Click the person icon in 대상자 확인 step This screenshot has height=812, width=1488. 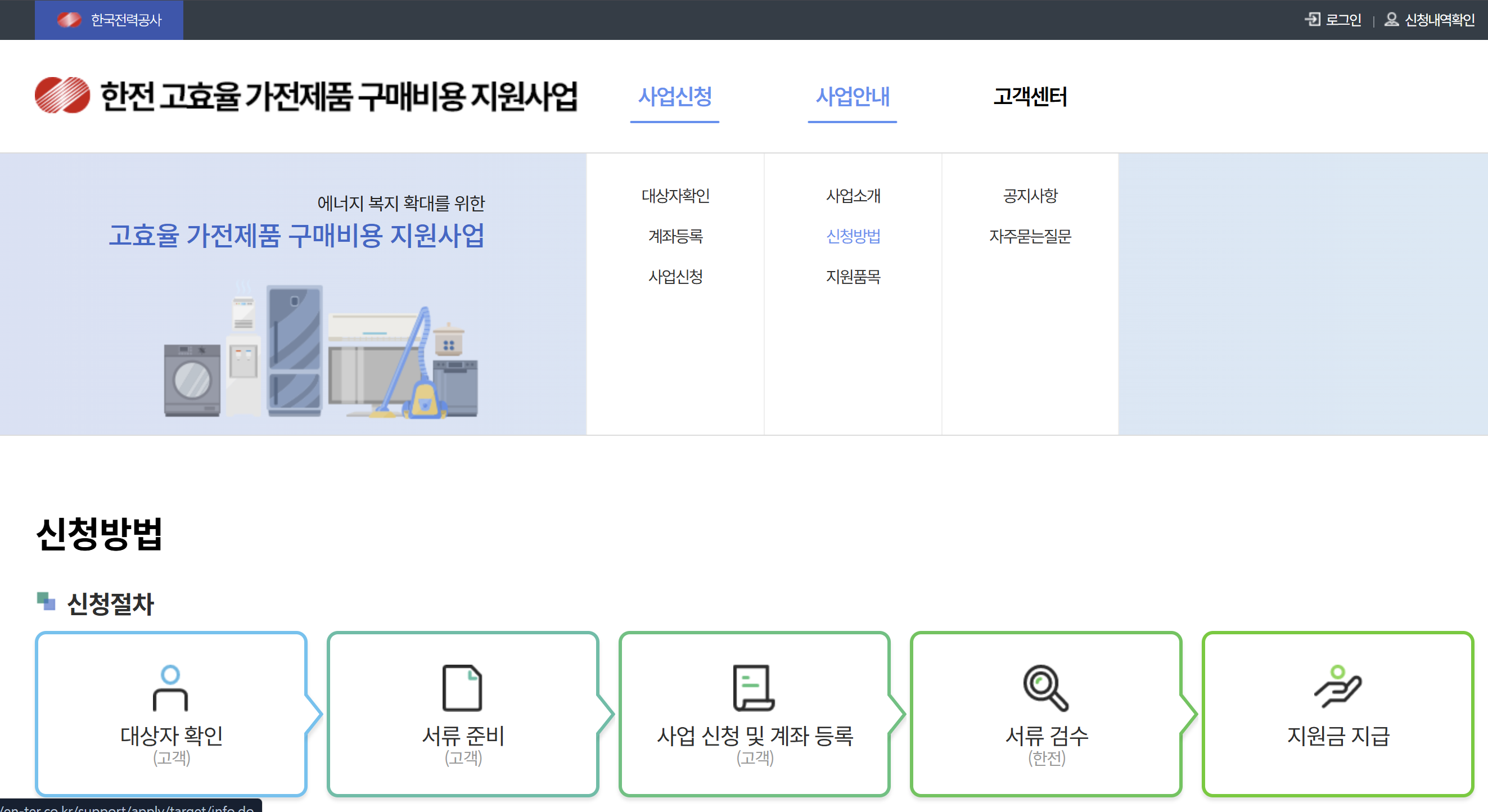(170, 687)
